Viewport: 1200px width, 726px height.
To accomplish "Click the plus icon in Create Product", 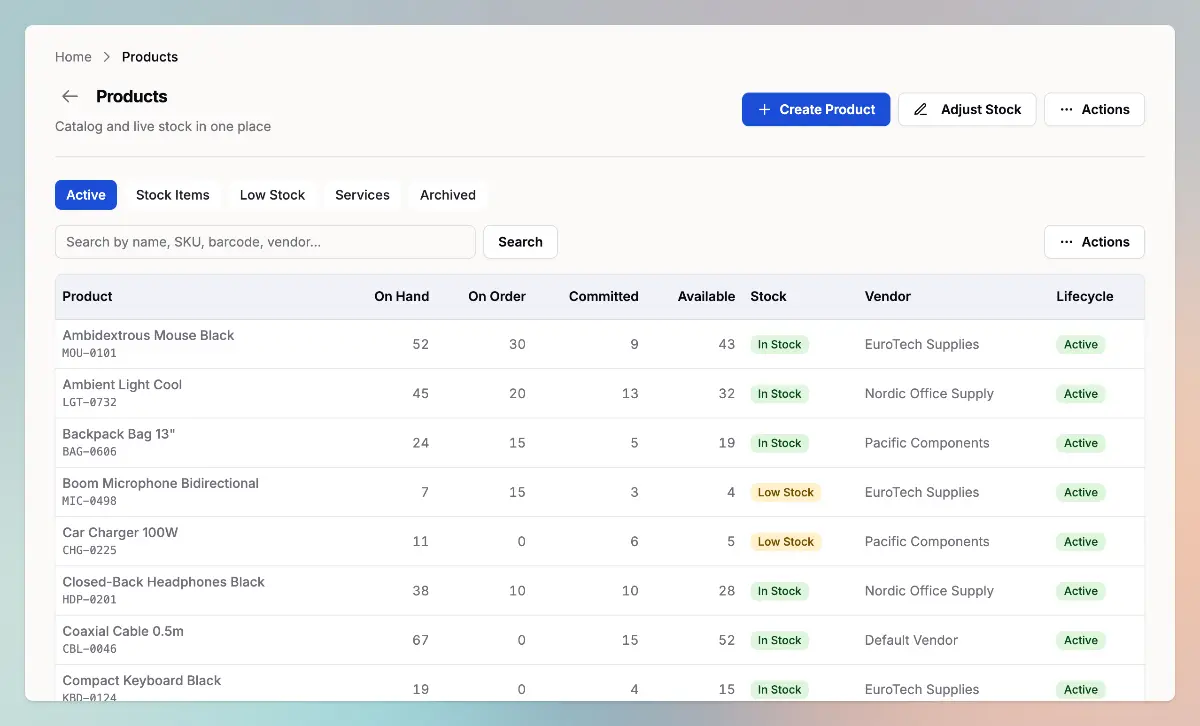I will pos(764,110).
